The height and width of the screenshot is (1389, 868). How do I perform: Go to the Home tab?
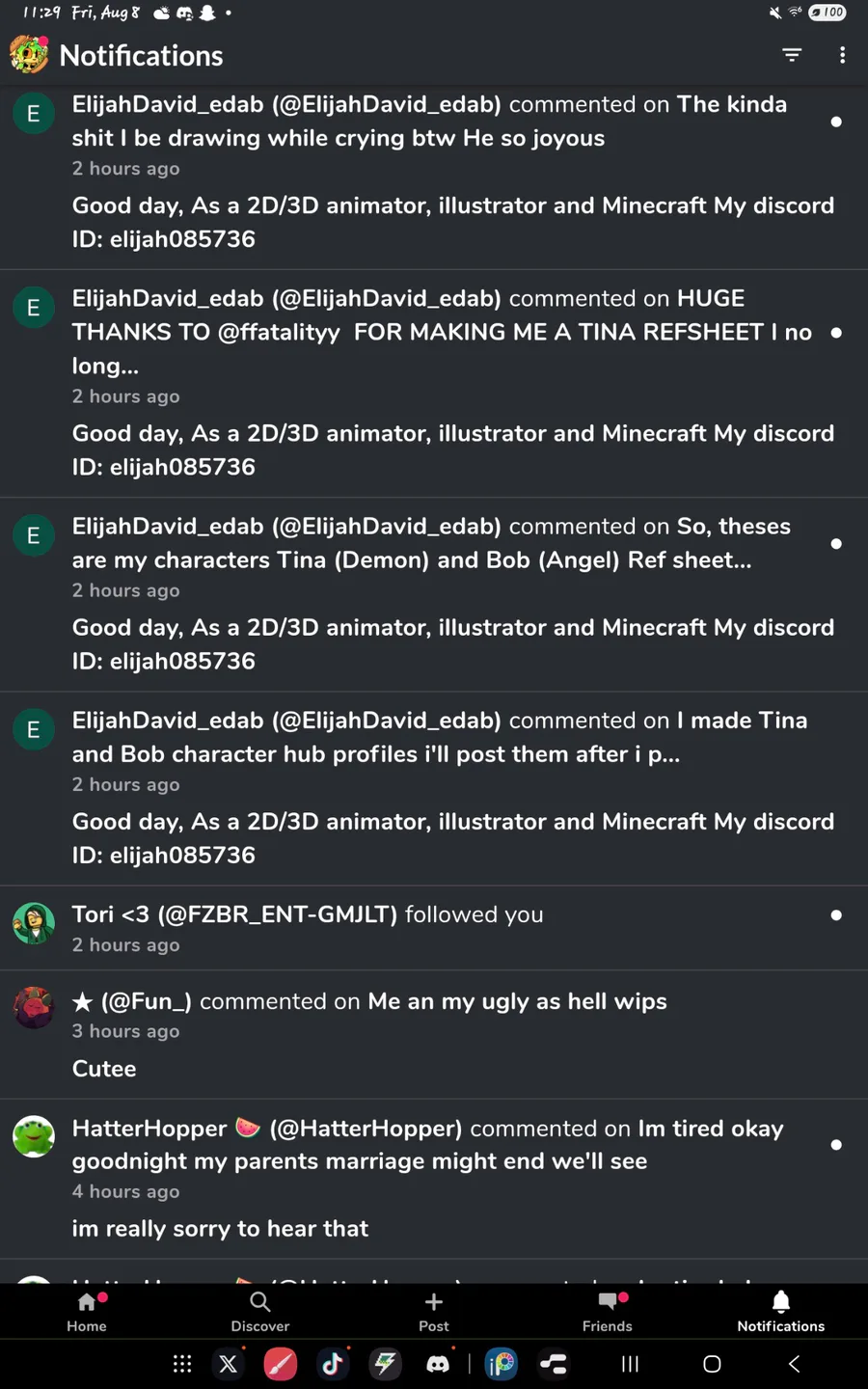point(87,1312)
